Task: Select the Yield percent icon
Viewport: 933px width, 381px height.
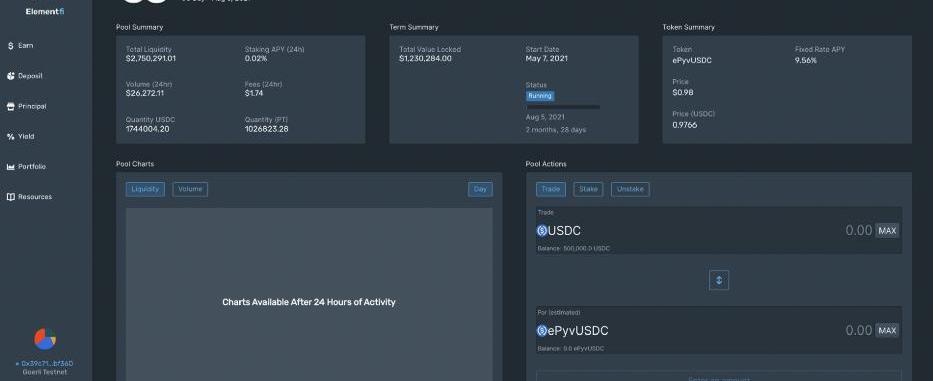Action: click(11, 136)
